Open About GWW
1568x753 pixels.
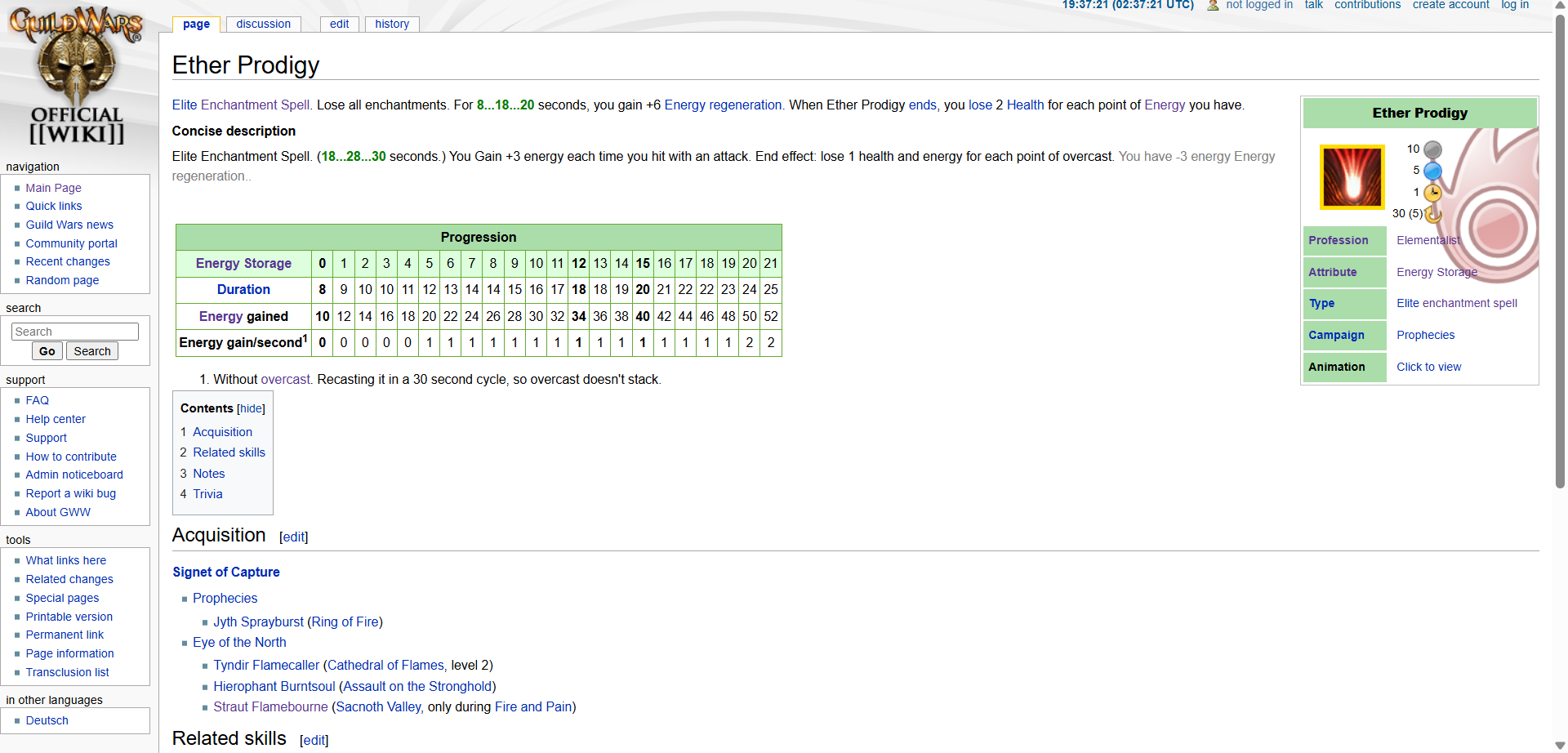pyautogui.click(x=58, y=512)
